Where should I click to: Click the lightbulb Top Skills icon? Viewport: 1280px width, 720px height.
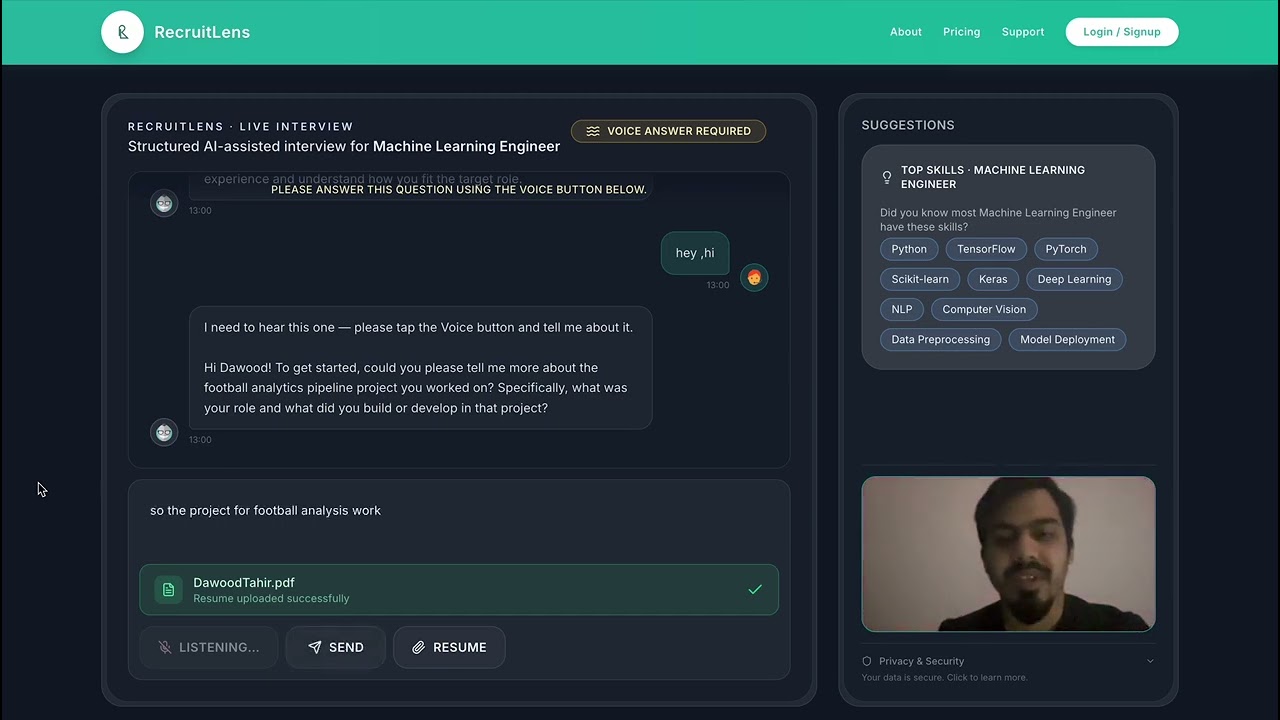[886, 177]
